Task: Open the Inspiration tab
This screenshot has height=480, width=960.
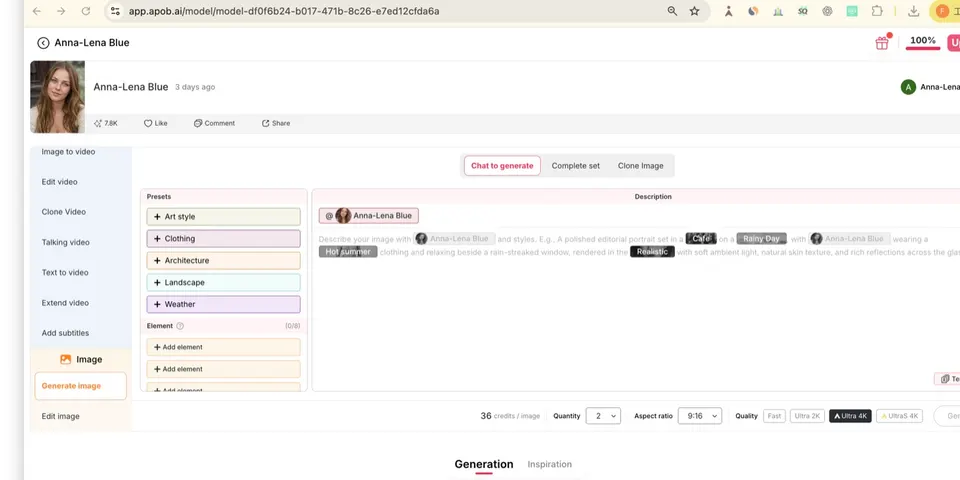Action: (x=550, y=465)
